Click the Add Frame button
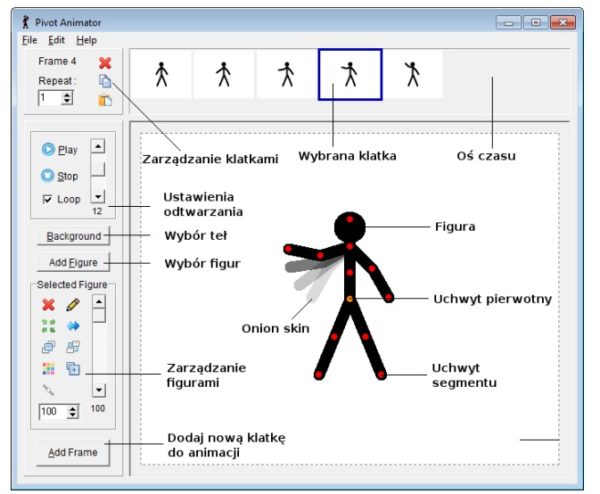The image size is (600, 494). pos(74,452)
